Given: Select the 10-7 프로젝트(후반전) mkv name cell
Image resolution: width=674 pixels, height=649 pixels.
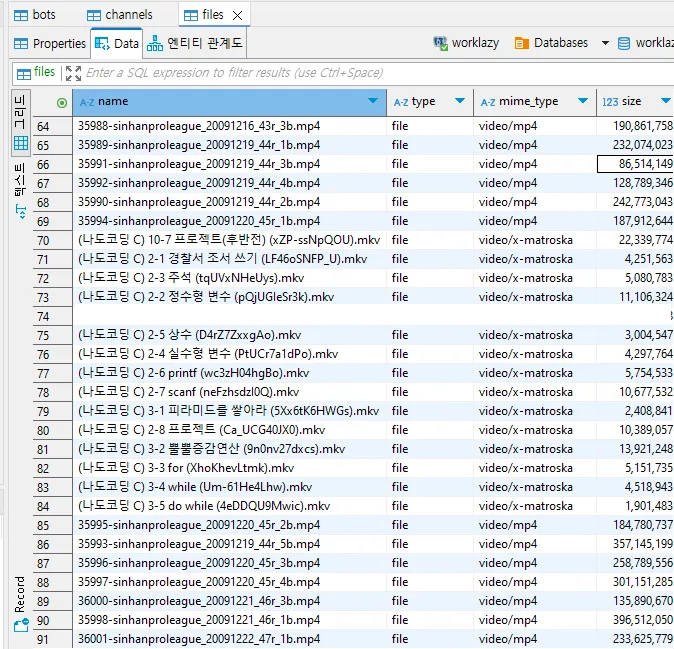Looking at the screenshot, I should tap(230, 240).
